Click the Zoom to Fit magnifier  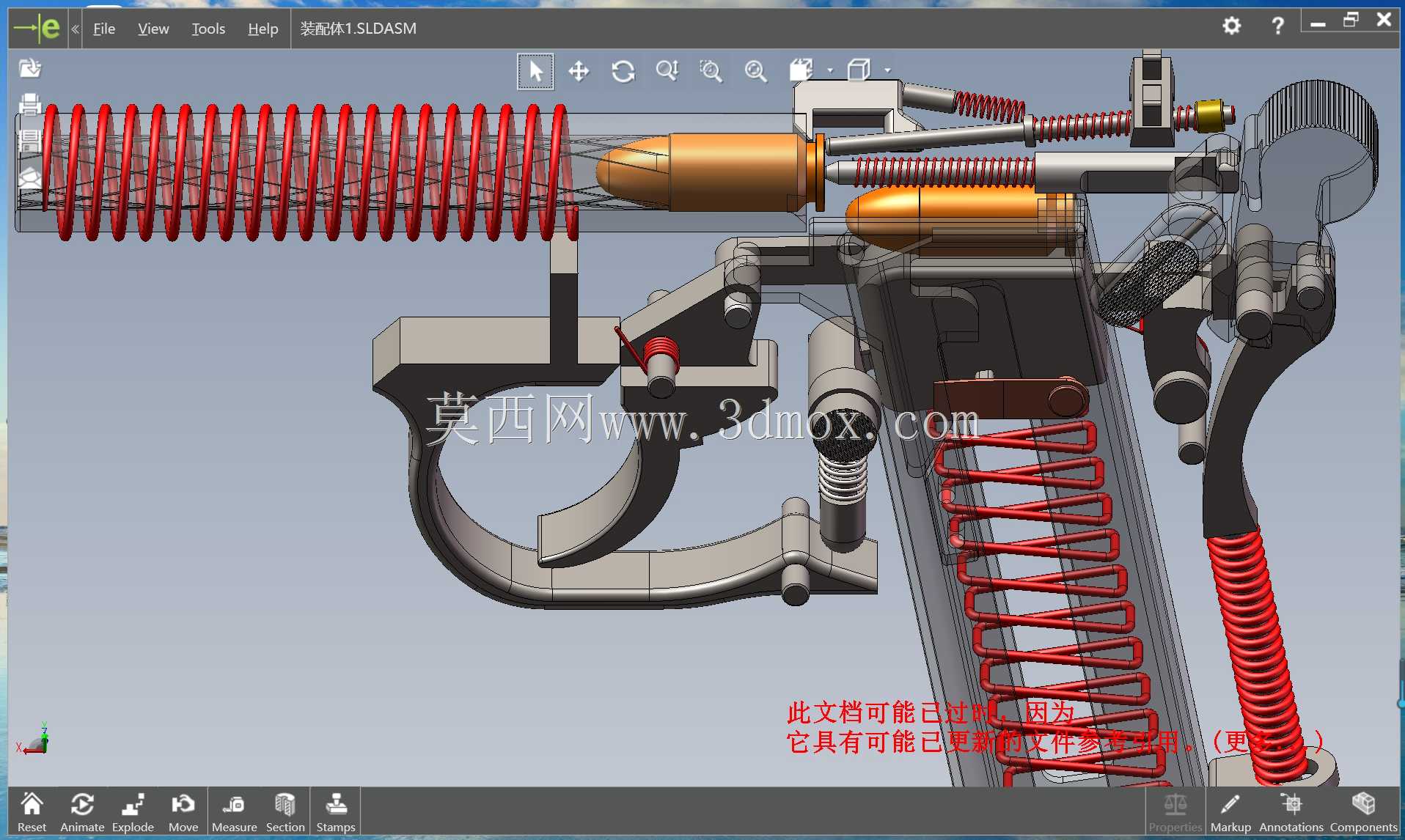click(x=755, y=71)
